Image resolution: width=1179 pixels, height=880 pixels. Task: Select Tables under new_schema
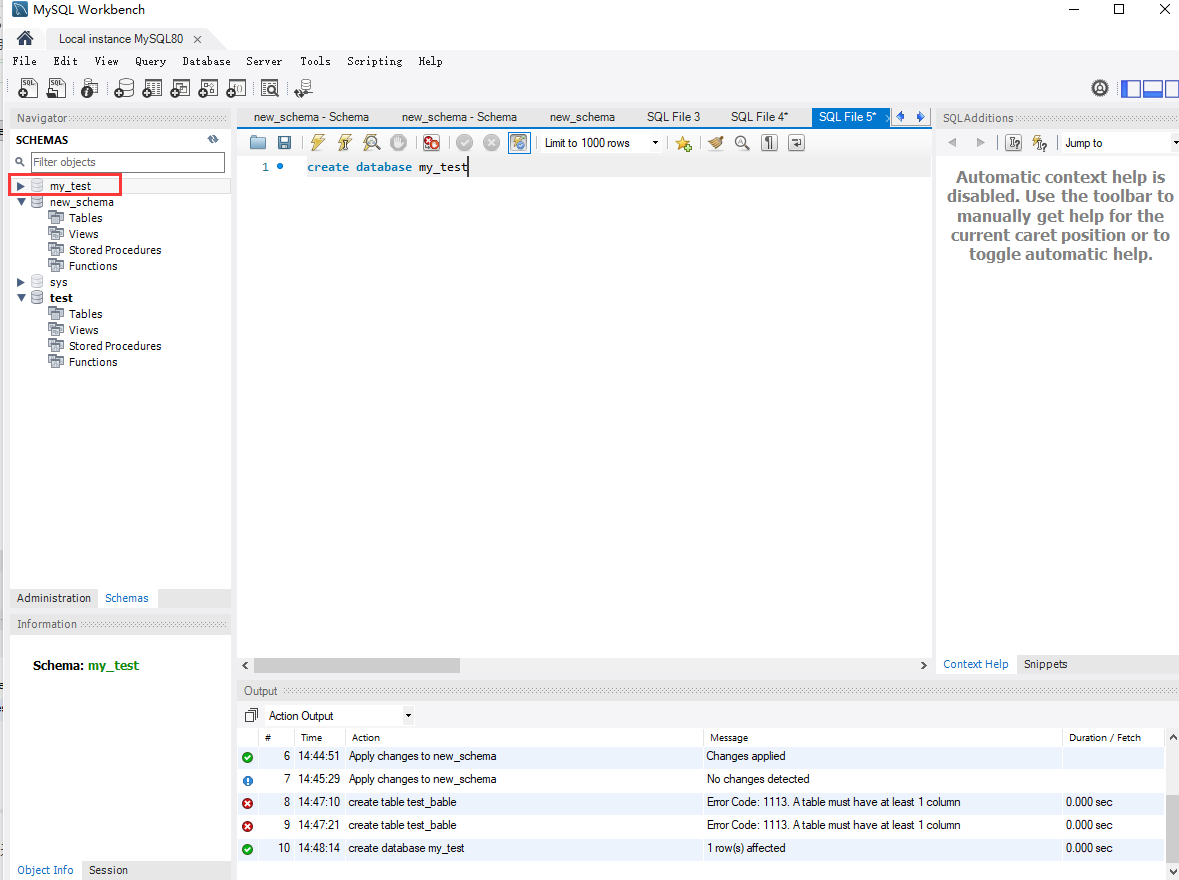tap(85, 218)
